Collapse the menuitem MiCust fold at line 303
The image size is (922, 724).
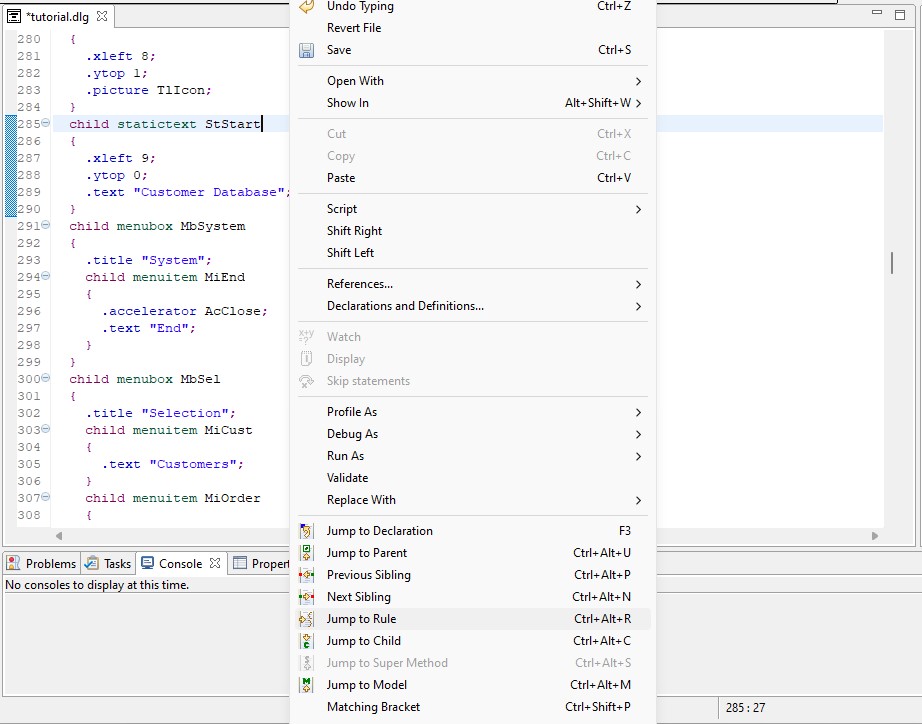[46, 430]
